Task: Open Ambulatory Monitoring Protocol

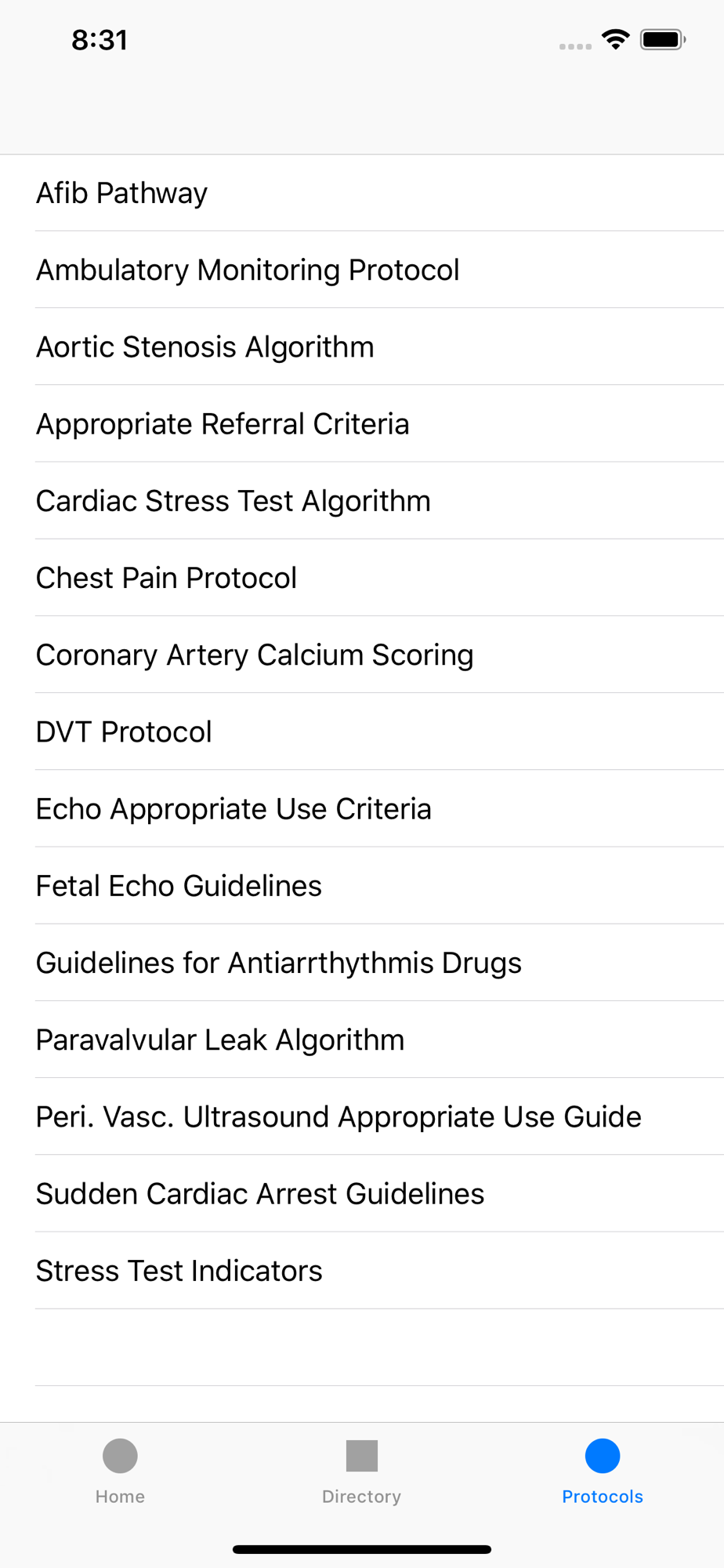Action: 362,270
